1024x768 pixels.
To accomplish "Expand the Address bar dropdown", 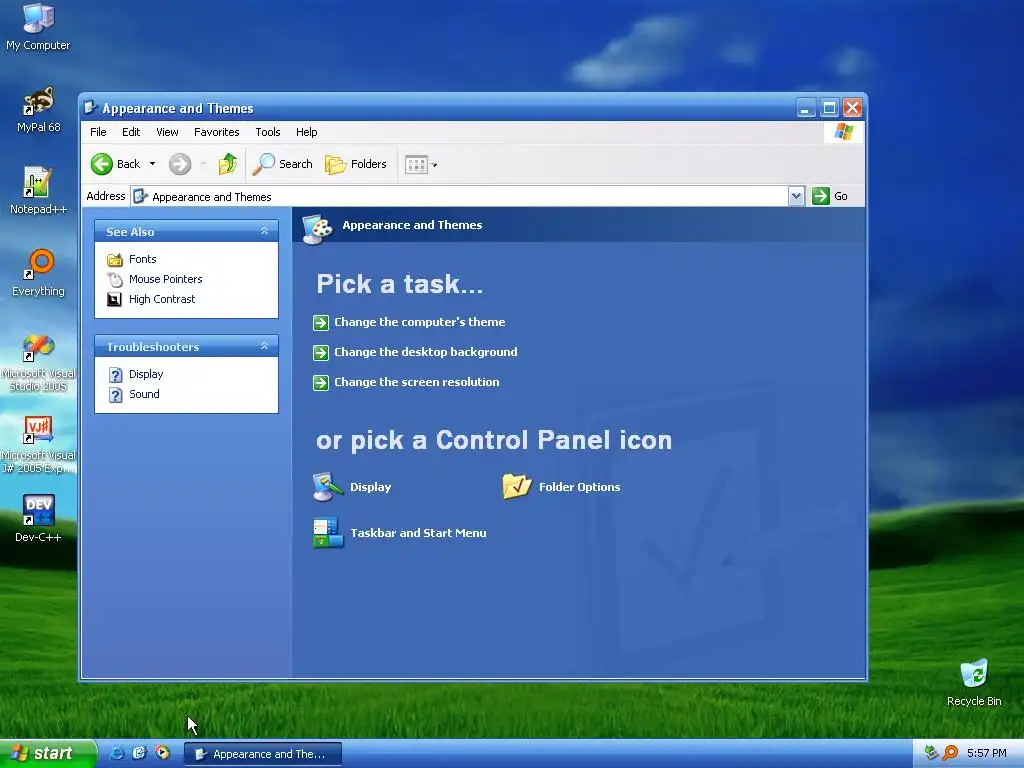I will tap(796, 196).
